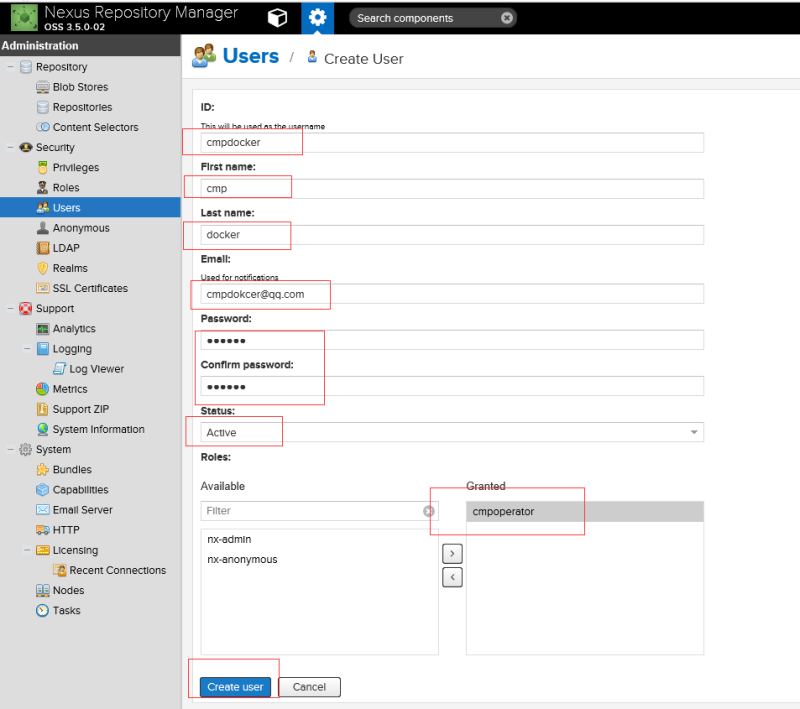The height and width of the screenshot is (709, 800).
Task: Collapse the Logging tree node
Action: point(28,349)
